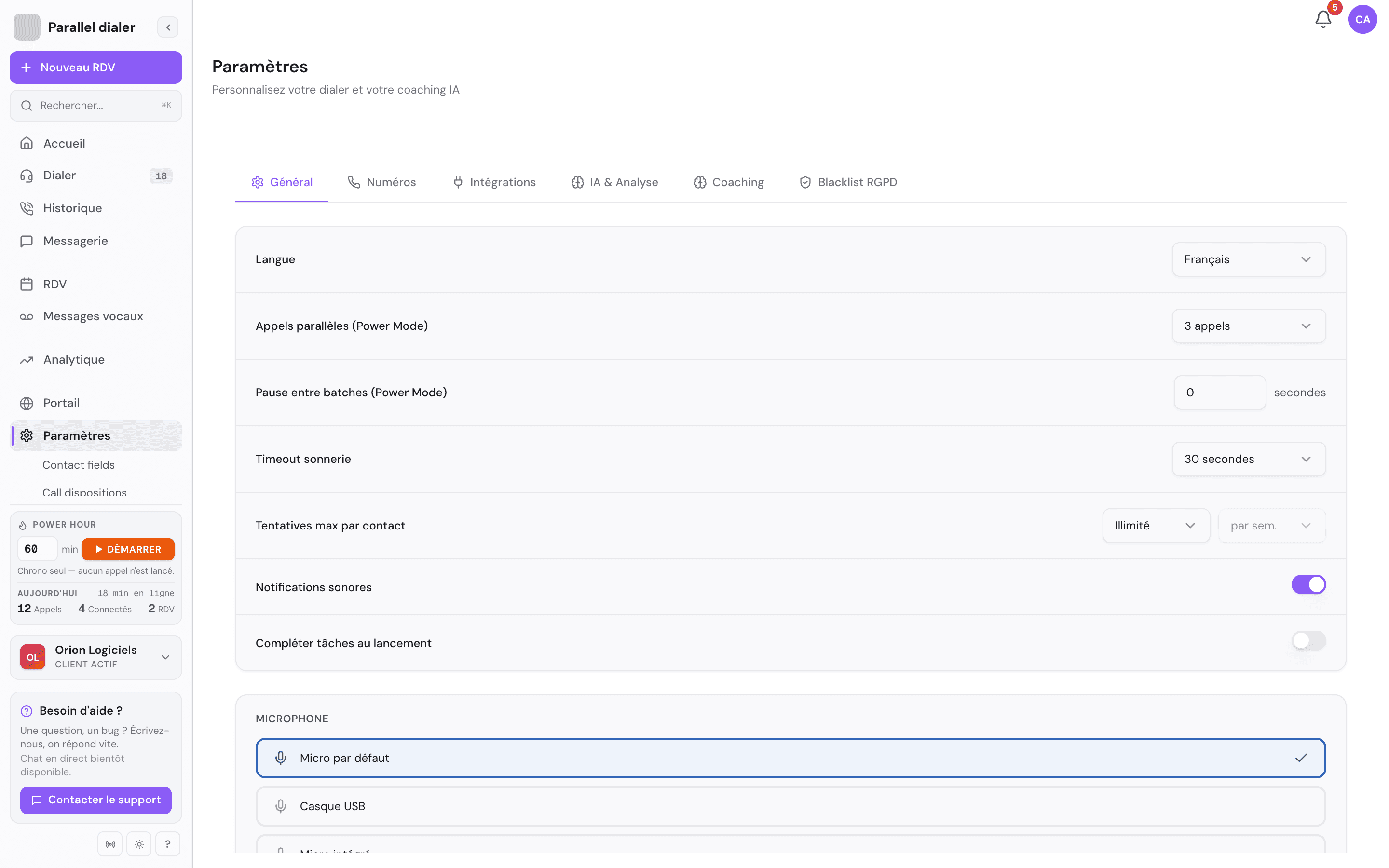Open Contact fields submenu link
Screen dimensions: 1389x868
click(79, 465)
